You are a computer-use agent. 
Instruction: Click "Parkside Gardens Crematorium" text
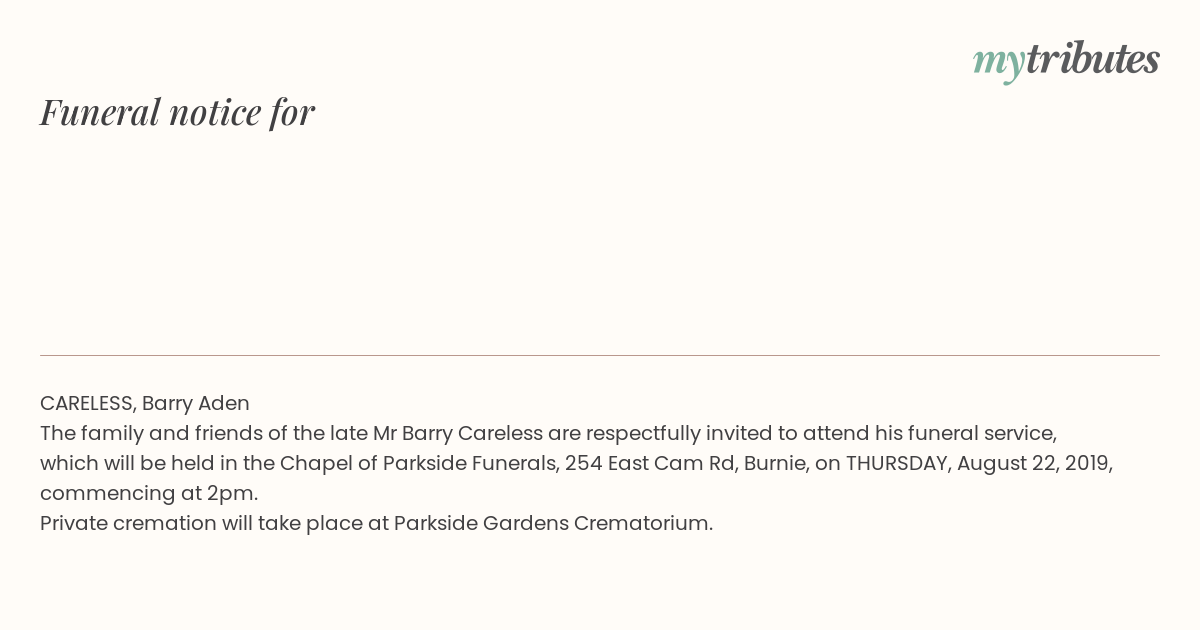coord(551,523)
